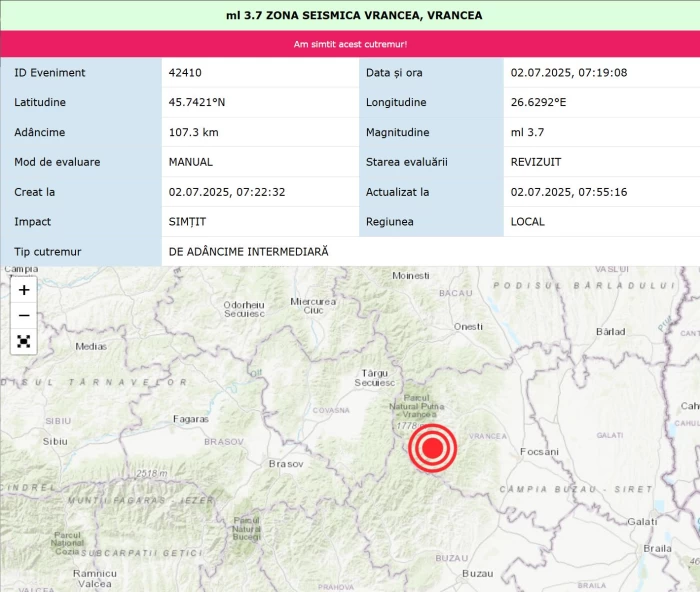Click the 'Creat la' label
Viewport: 700px width, 592px height.
34,192
